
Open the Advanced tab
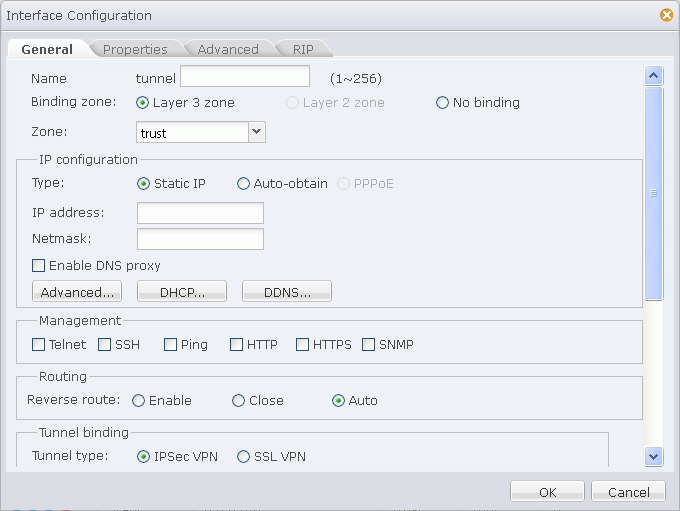(x=228, y=49)
